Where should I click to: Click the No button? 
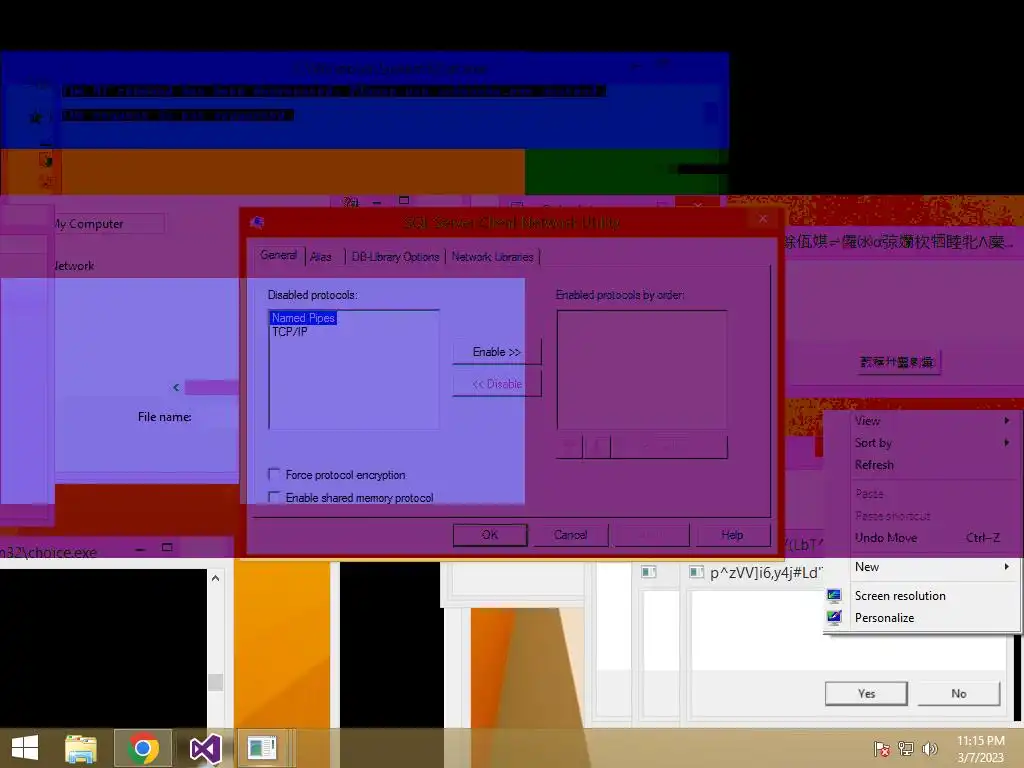point(958,694)
